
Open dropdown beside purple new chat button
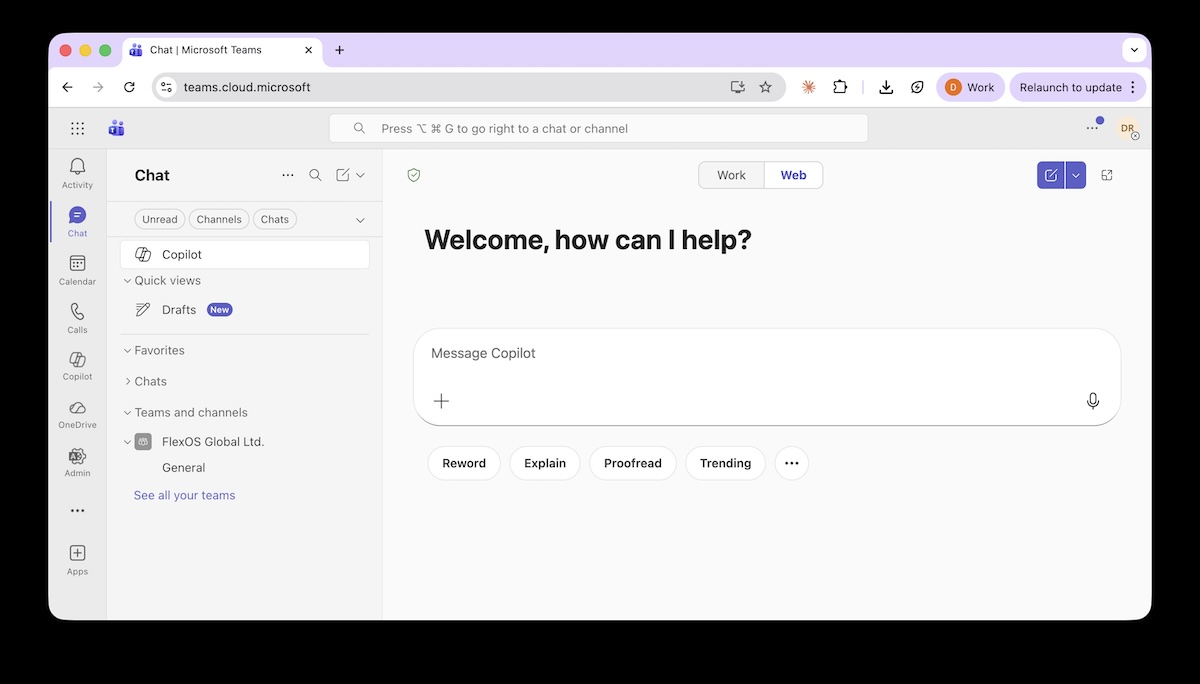click(1076, 175)
